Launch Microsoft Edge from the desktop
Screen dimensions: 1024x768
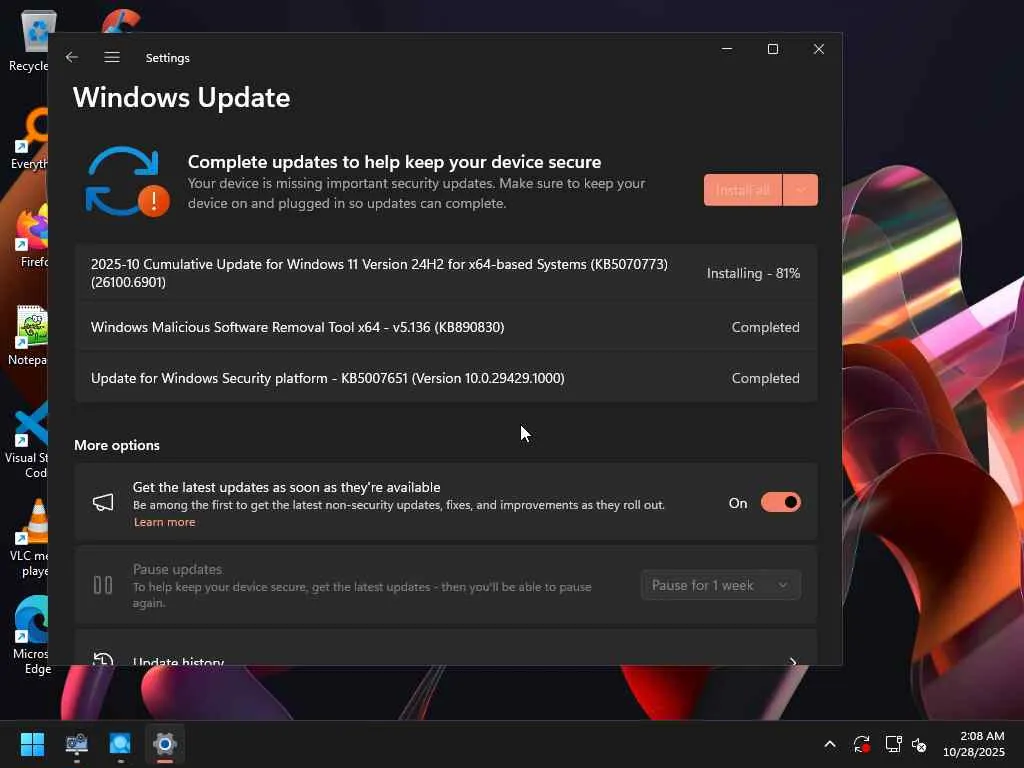point(31,635)
